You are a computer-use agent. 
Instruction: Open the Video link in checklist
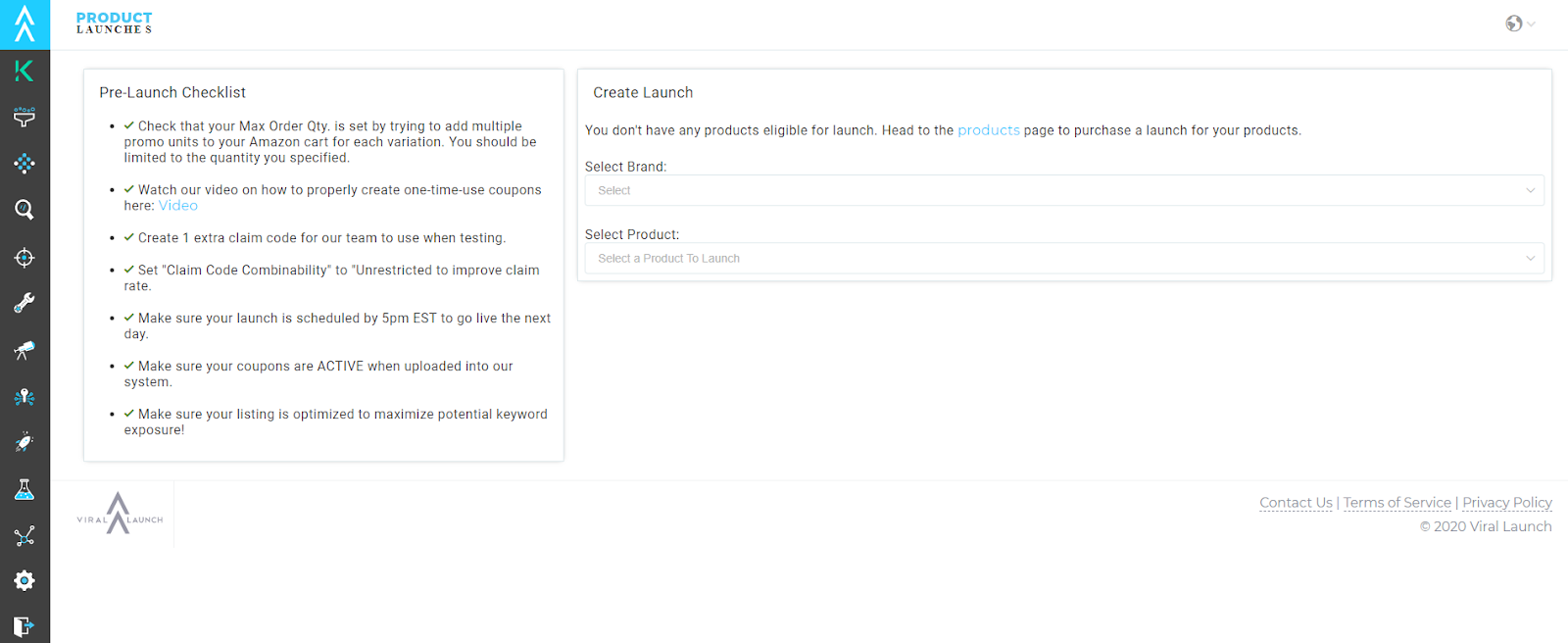tap(178, 206)
